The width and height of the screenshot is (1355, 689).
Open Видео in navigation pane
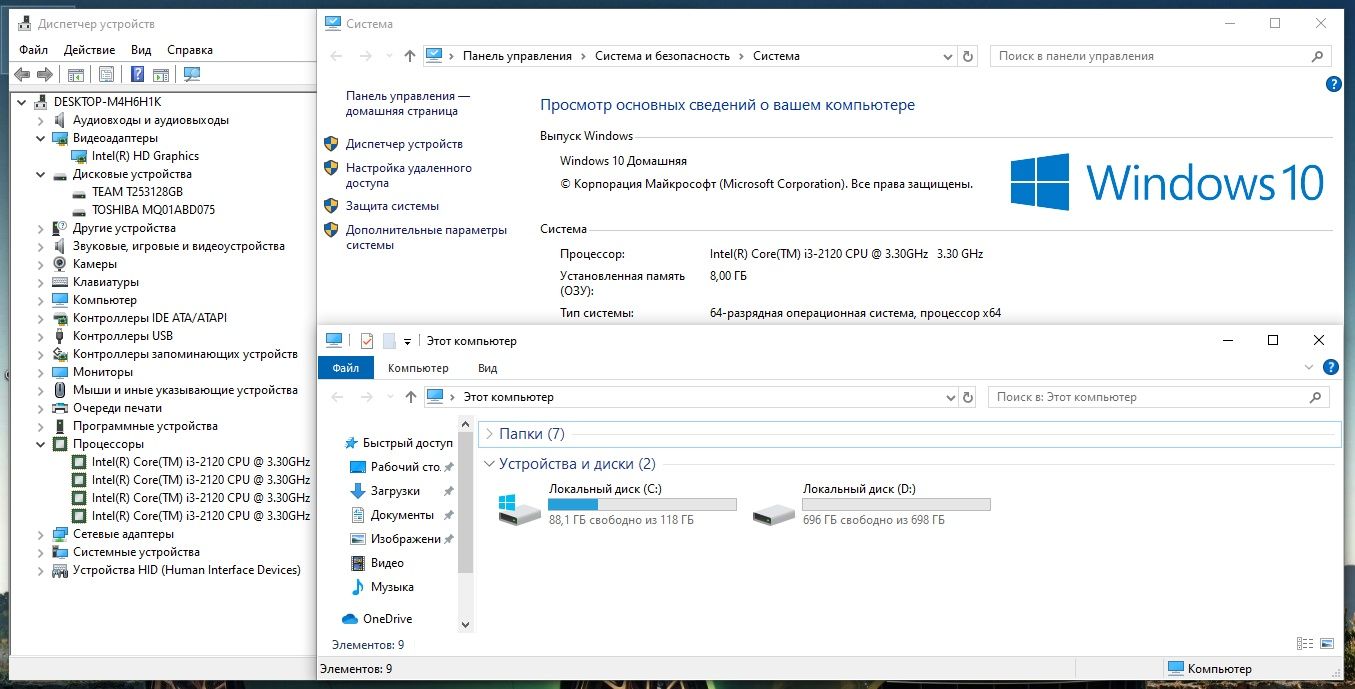click(387, 563)
